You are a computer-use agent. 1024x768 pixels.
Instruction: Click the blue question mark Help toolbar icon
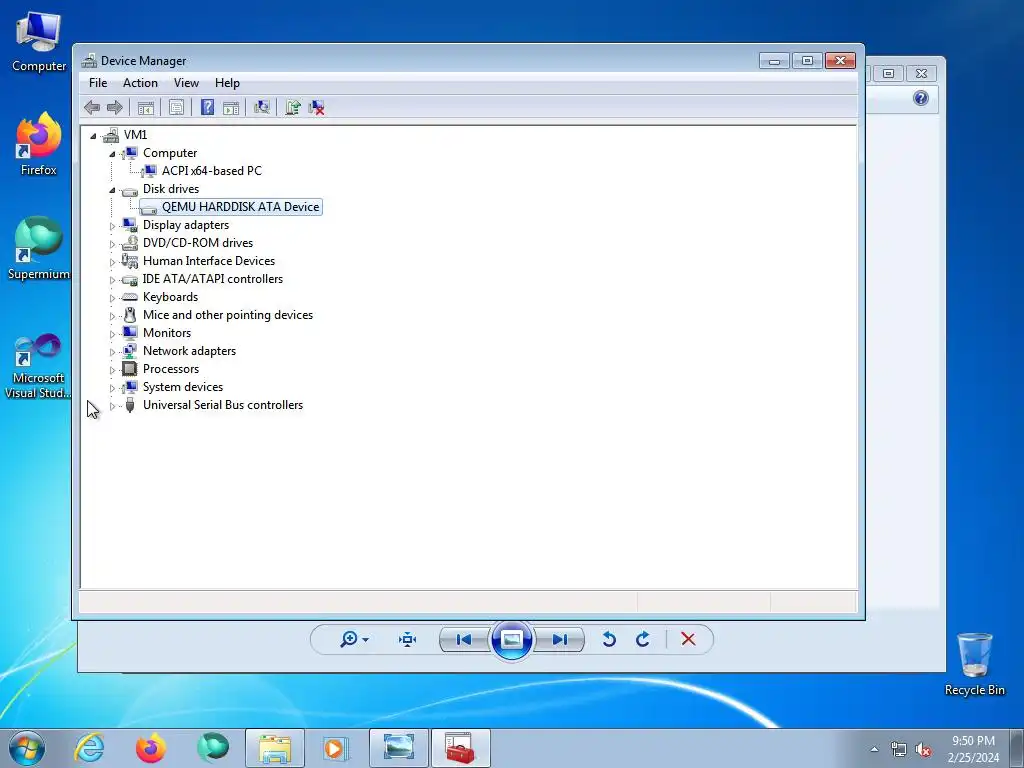tap(207, 107)
